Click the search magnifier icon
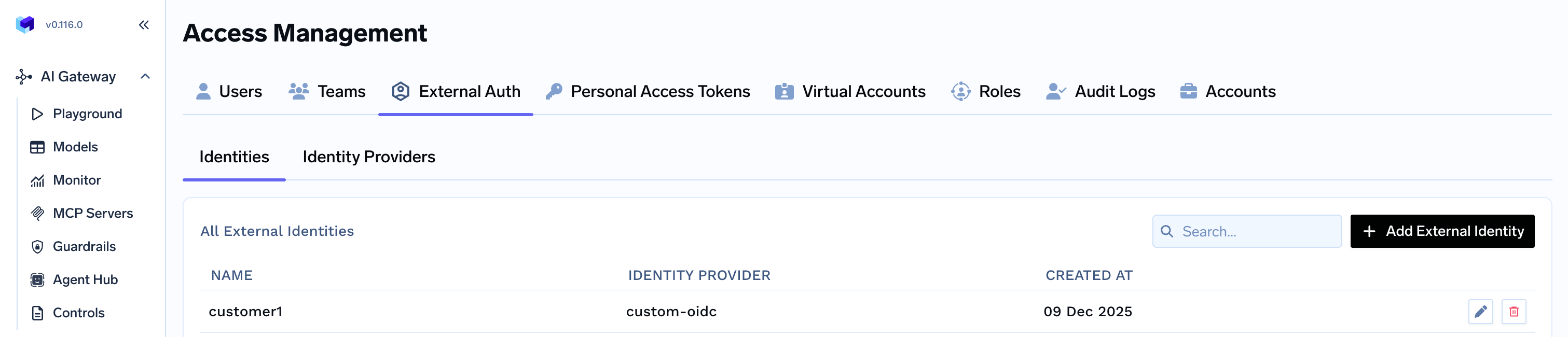The height and width of the screenshot is (337, 1568). coord(1167,231)
